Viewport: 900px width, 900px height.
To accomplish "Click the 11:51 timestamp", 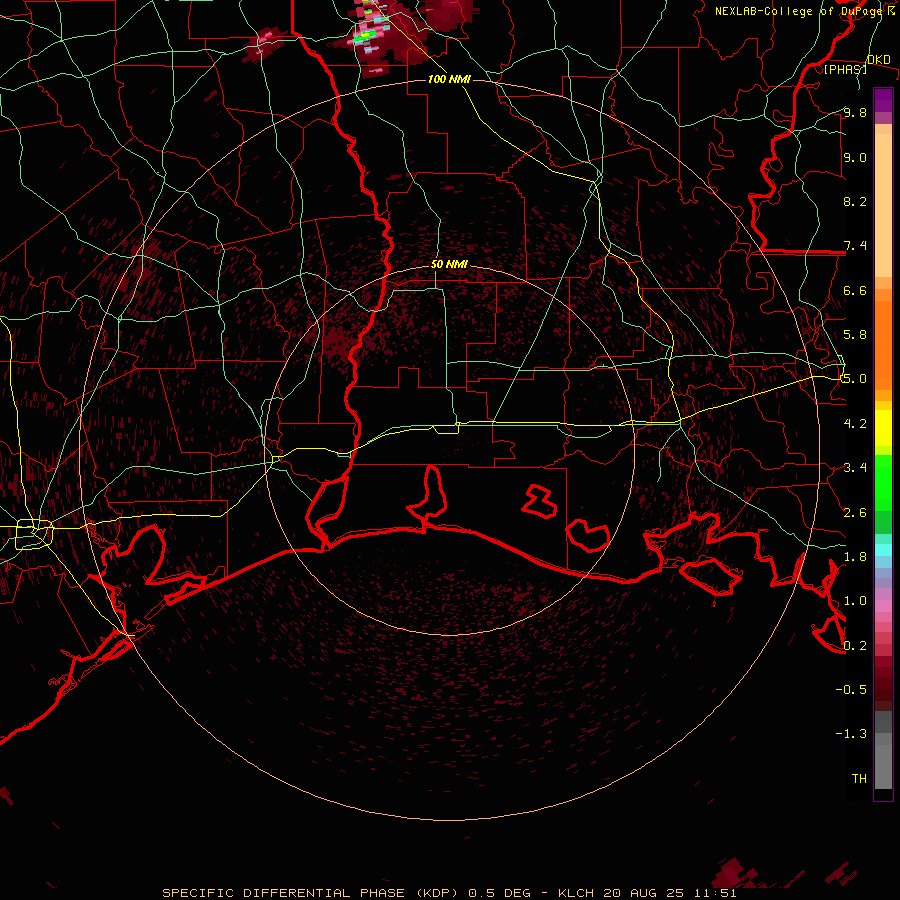I will (715, 893).
